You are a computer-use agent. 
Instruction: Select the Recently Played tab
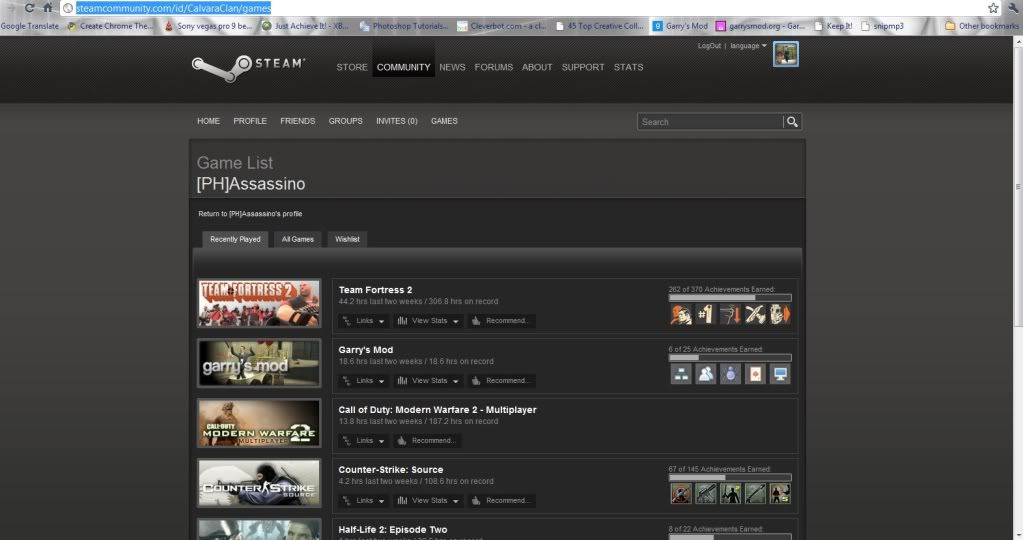point(235,239)
